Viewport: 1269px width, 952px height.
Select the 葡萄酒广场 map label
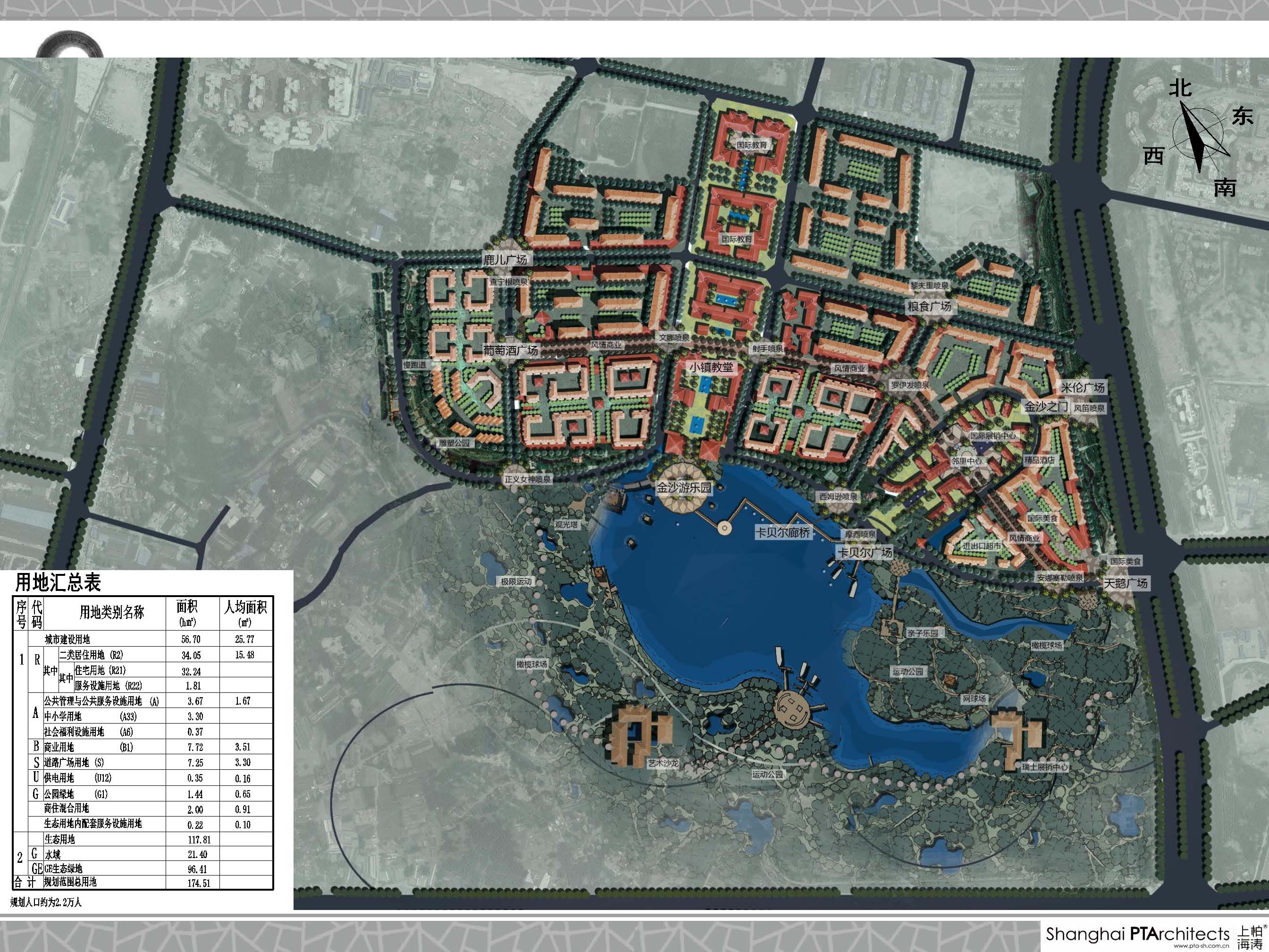pyautogui.click(x=511, y=351)
